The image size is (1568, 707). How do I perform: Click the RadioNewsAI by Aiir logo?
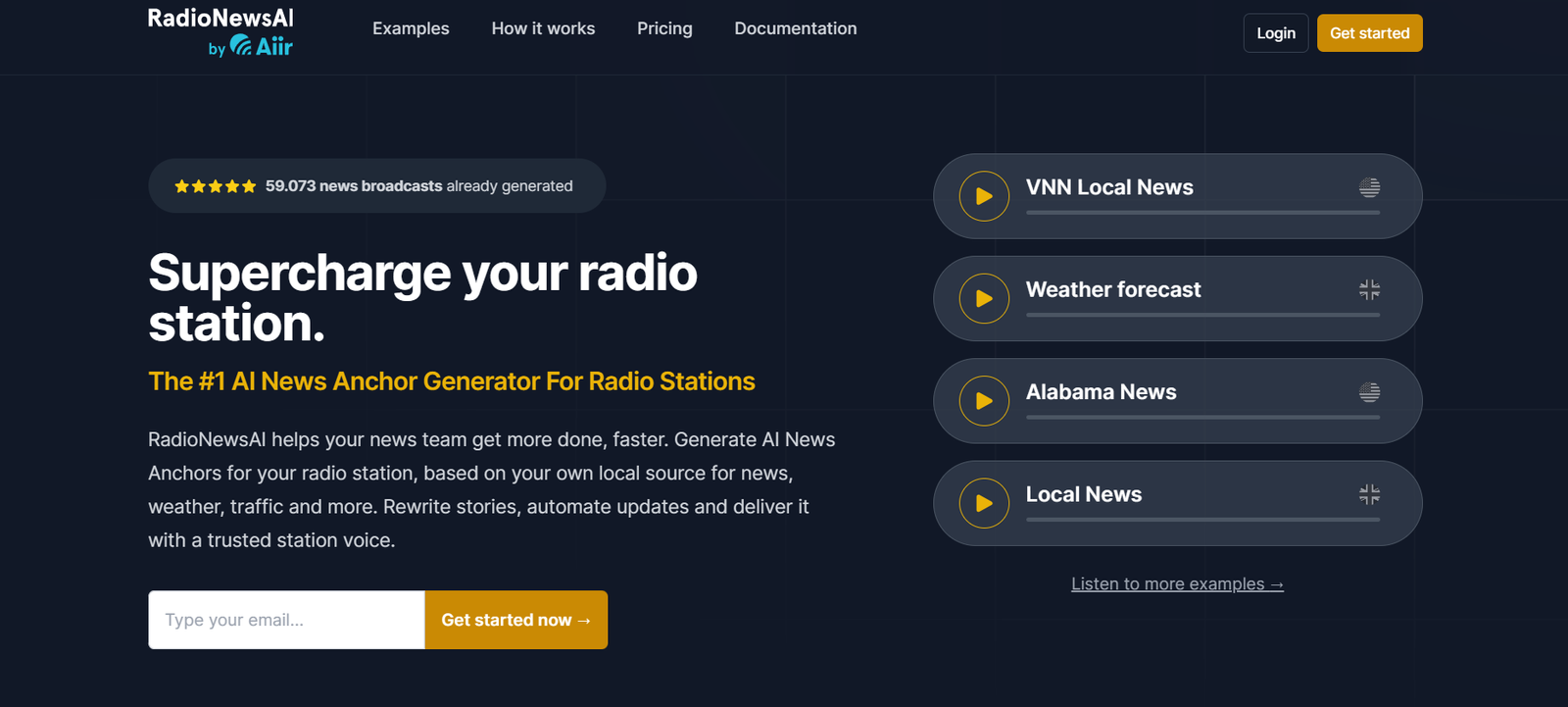click(x=220, y=32)
